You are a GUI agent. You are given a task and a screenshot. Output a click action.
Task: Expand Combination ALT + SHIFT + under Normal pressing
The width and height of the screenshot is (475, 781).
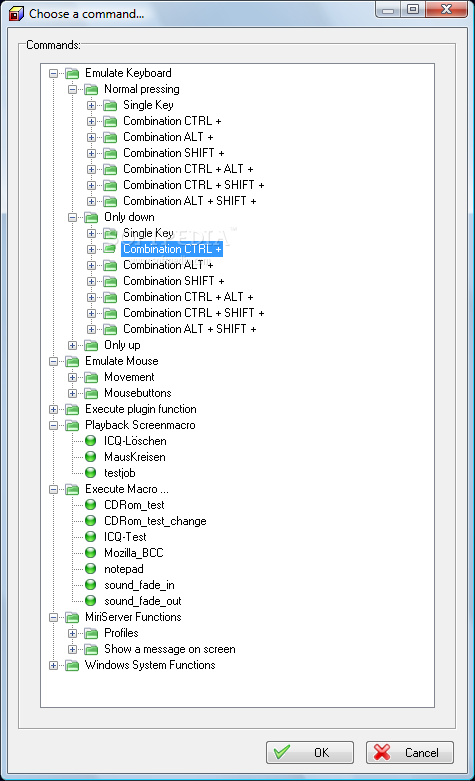coord(91,202)
